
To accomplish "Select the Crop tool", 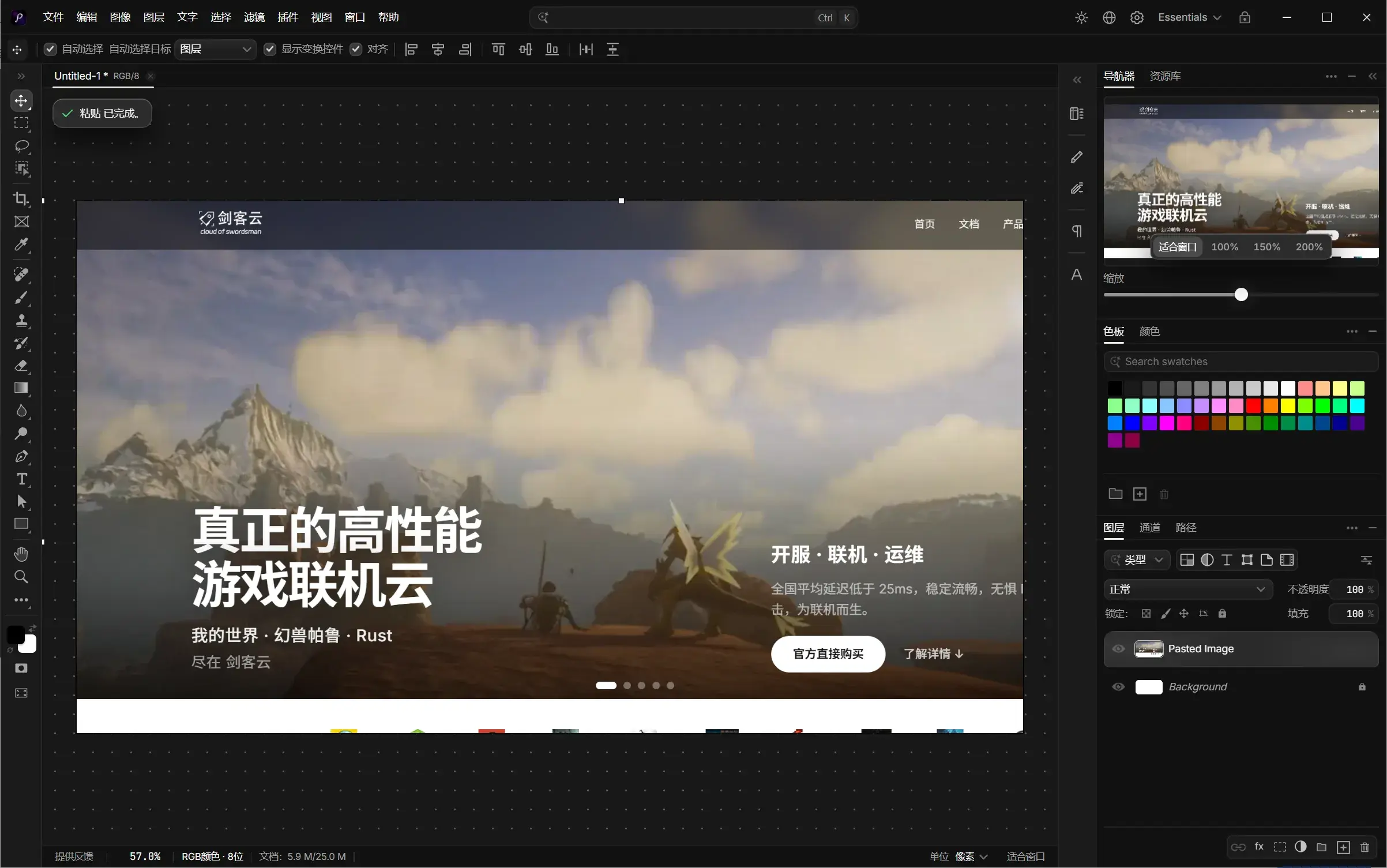I will tap(21, 199).
